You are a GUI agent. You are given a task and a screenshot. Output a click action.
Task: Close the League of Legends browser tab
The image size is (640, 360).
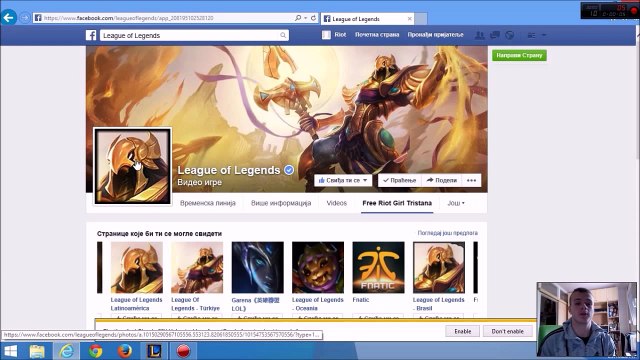pyautogui.click(x=410, y=19)
